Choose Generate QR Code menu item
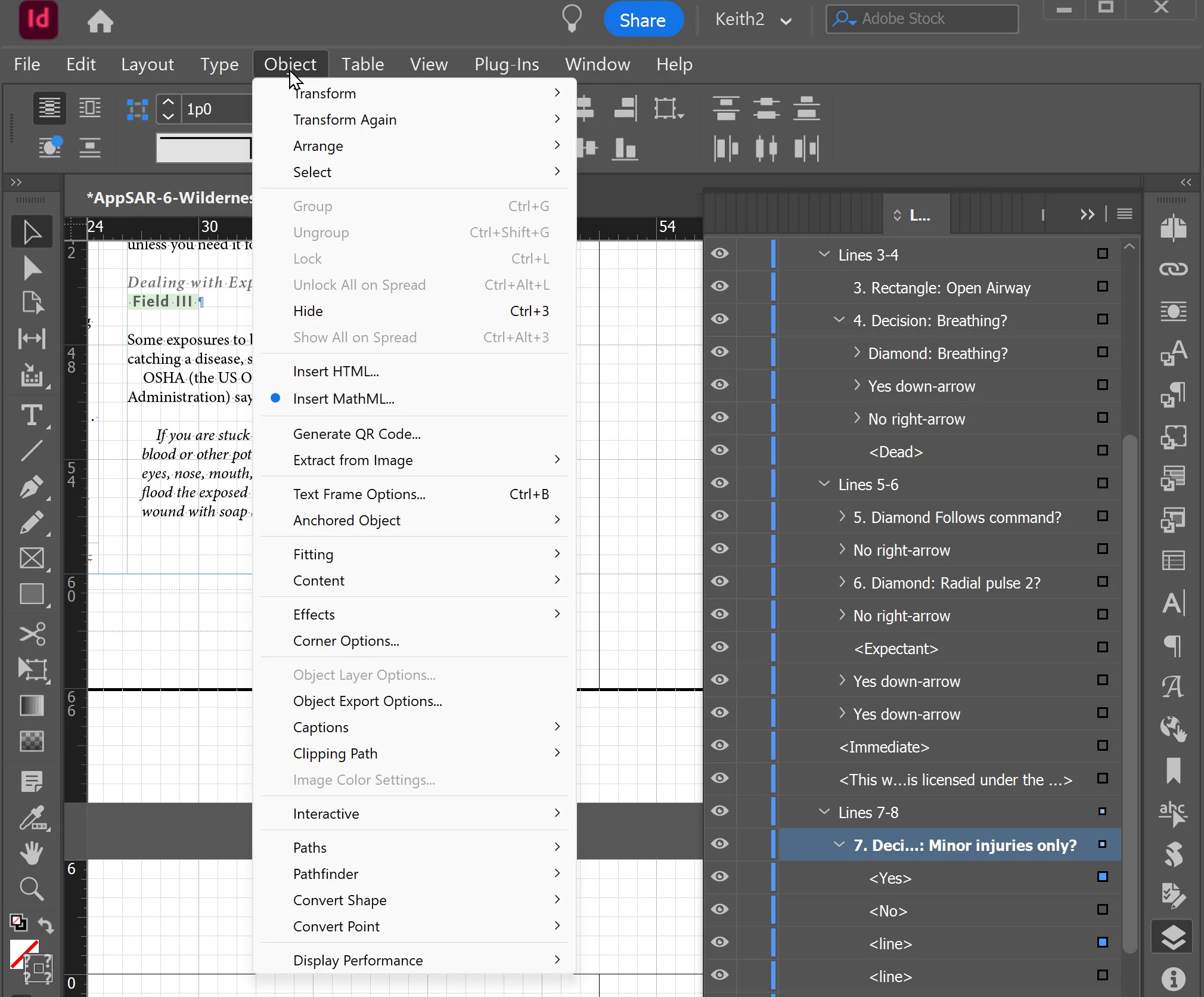Viewport: 1204px width, 997px height. pyautogui.click(x=357, y=434)
